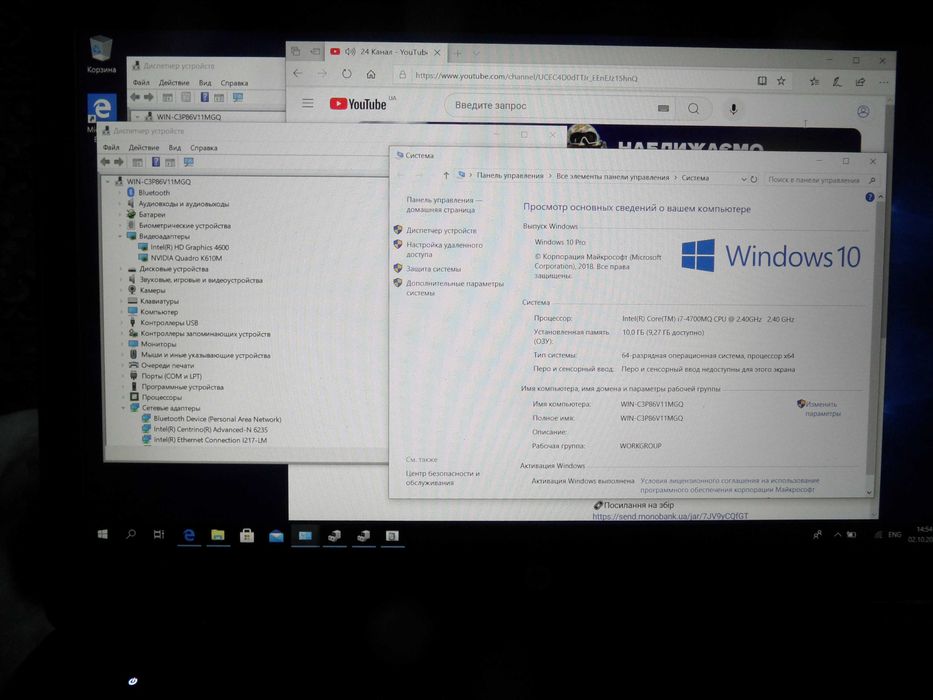Viewport: 933px width, 700px height.
Task: Open Справка menu in front Device Manager
Action: (x=203, y=148)
